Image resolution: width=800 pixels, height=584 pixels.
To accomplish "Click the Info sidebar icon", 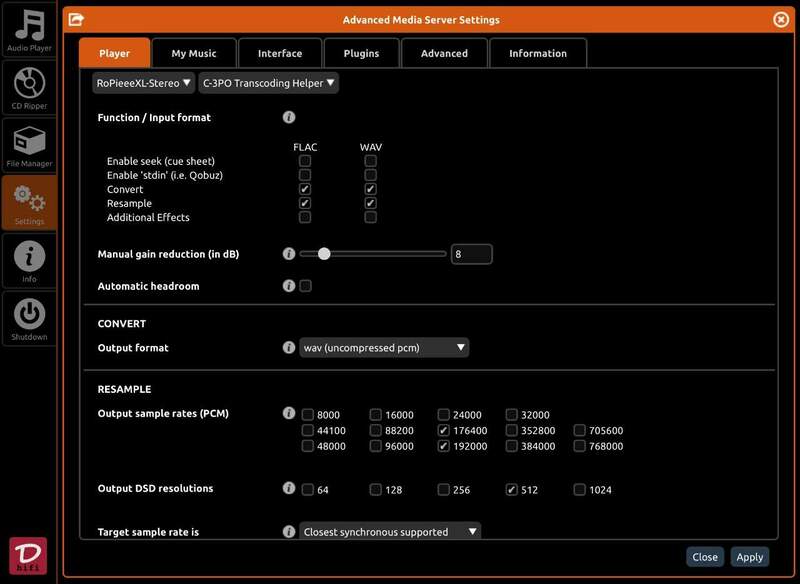I will point(29,261).
